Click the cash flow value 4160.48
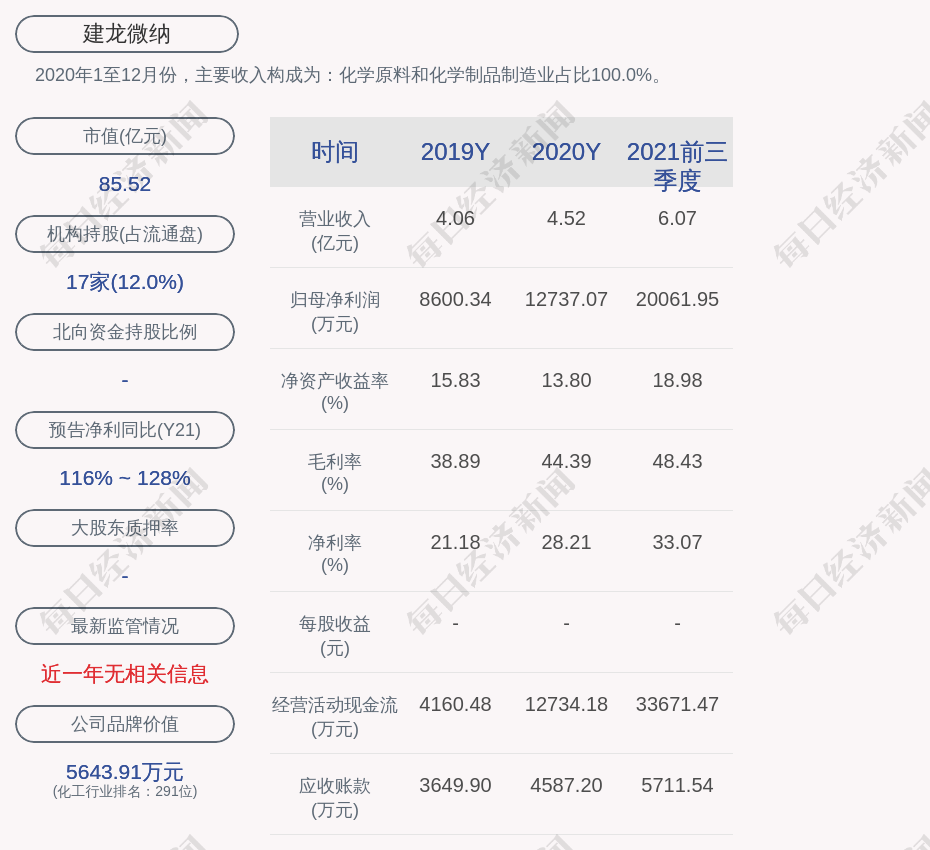930x850 pixels. click(456, 704)
